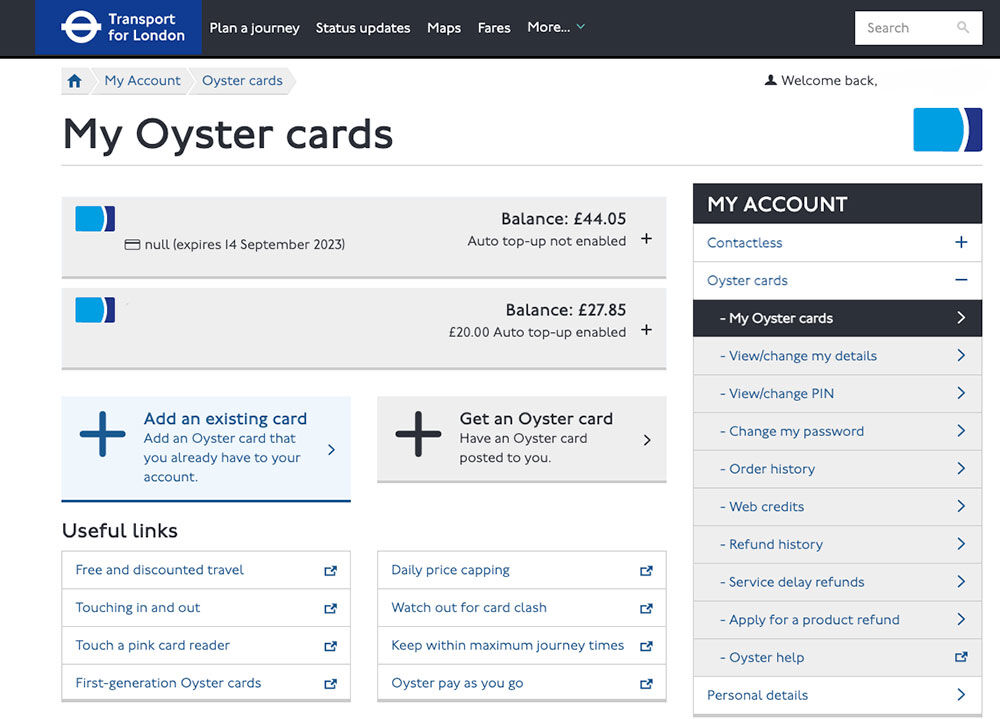
Task: Click the external link icon for Touch a pink card reader
Action: [330, 646]
